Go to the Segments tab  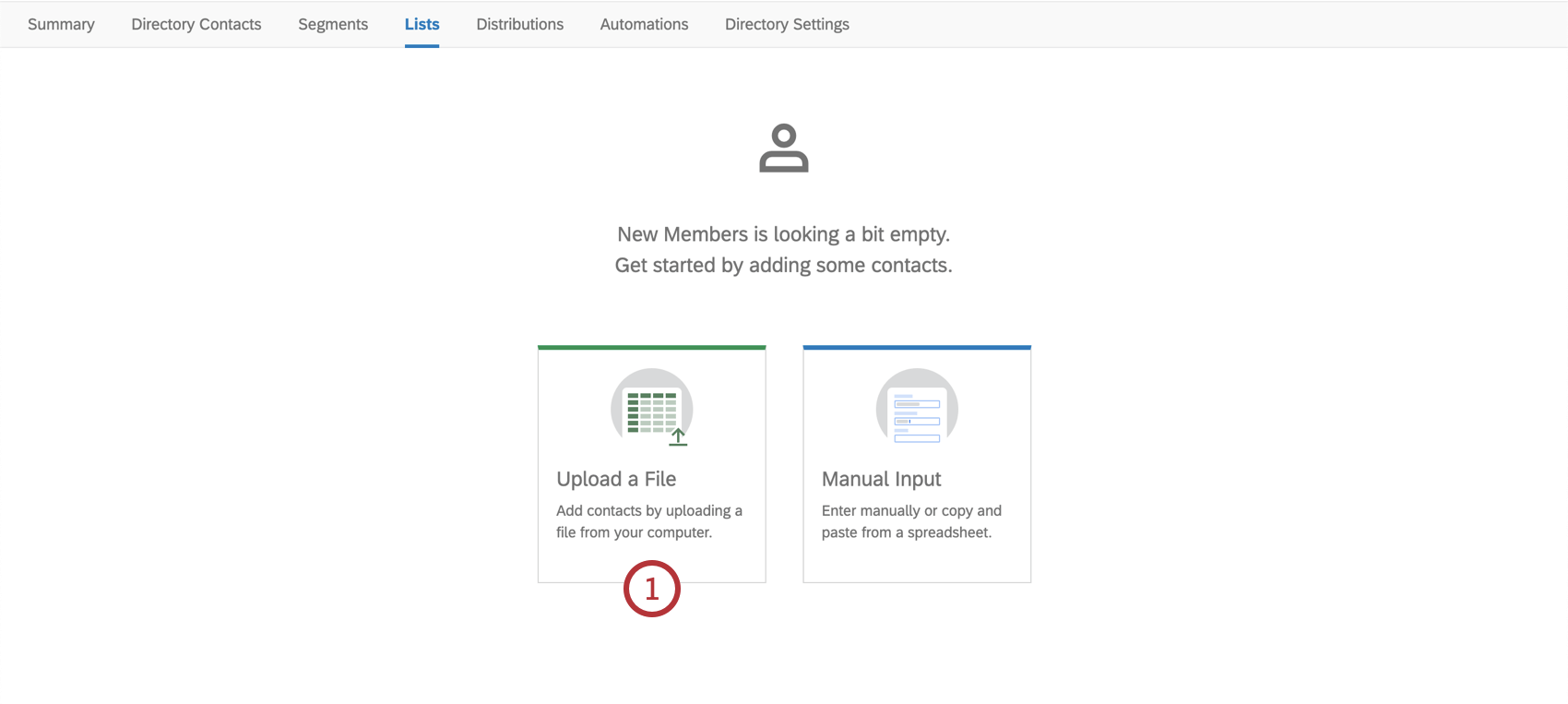pos(333,24)
